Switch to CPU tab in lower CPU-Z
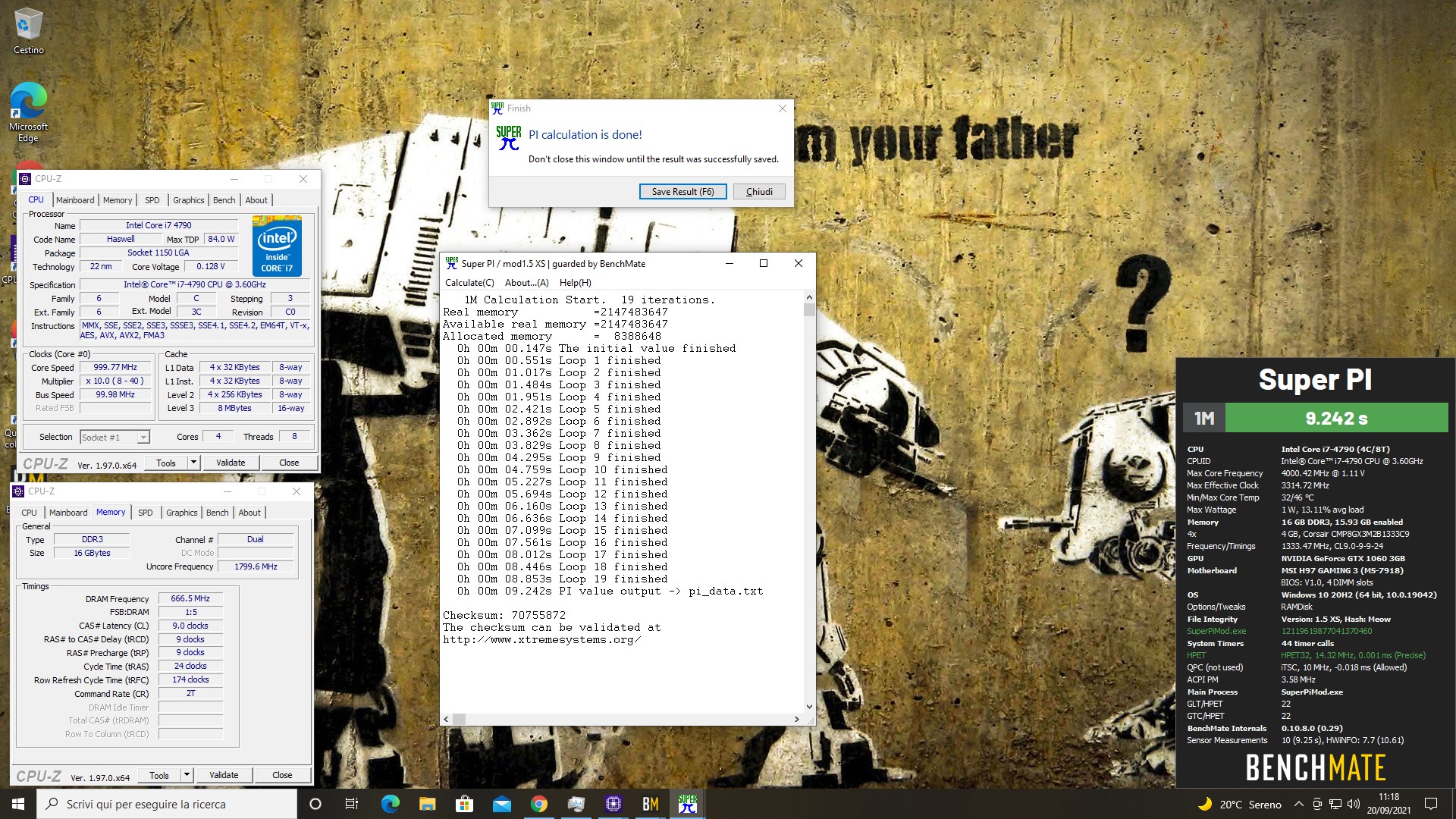 pos(29,513)
